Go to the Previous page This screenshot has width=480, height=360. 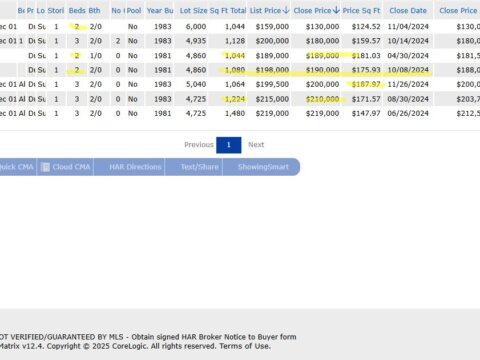click(x=199, y=145)
